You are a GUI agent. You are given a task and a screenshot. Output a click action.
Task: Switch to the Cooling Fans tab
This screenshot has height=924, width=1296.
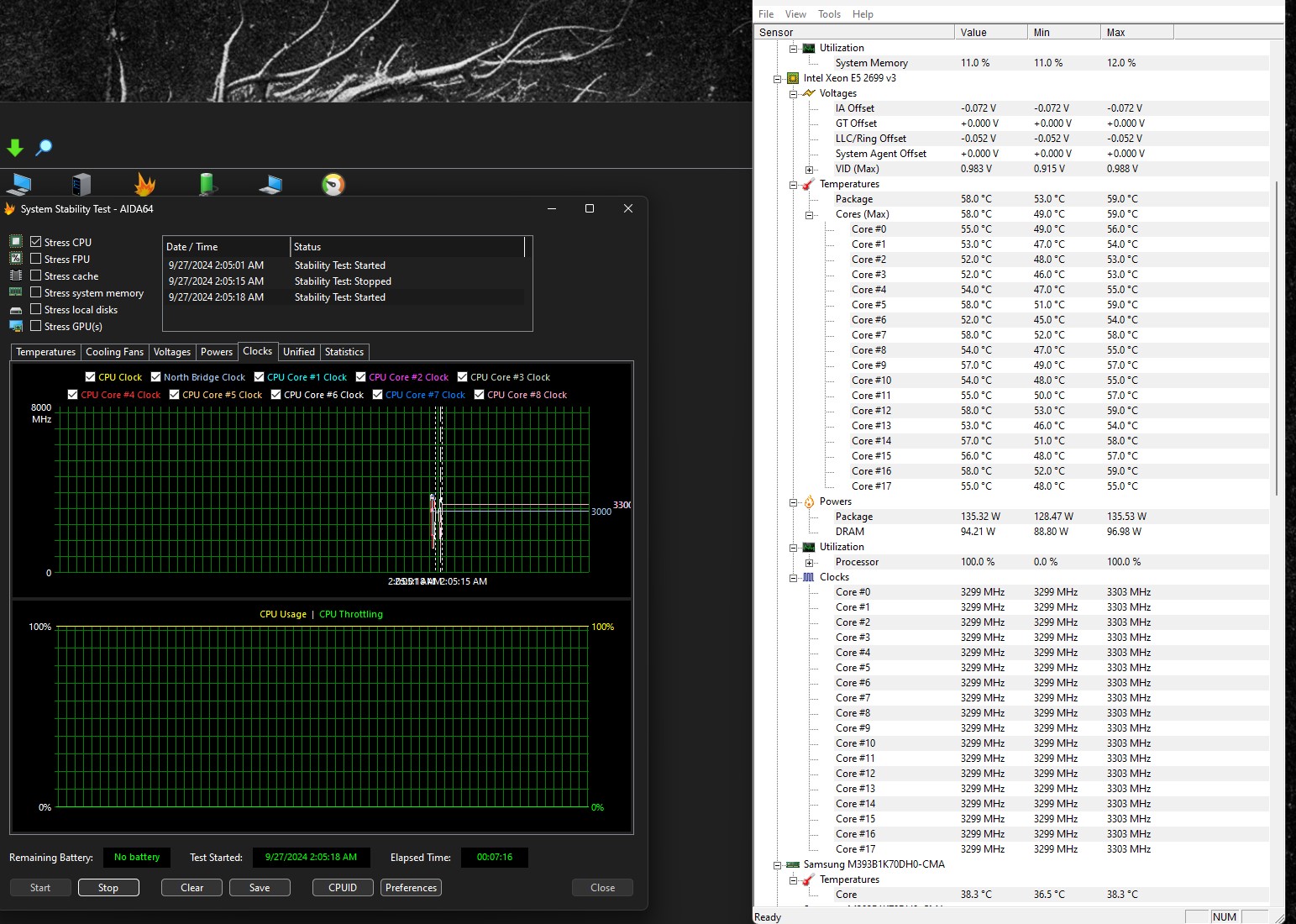(114, 352)
